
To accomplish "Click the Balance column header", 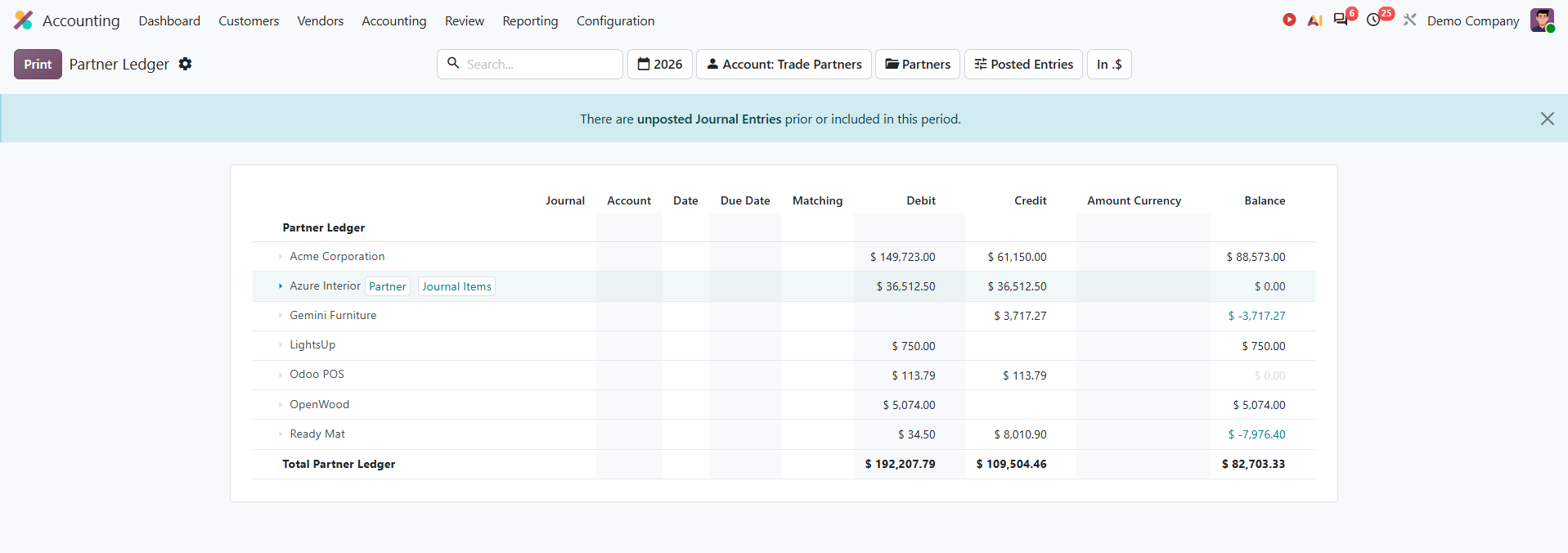I will point(1265,200).
